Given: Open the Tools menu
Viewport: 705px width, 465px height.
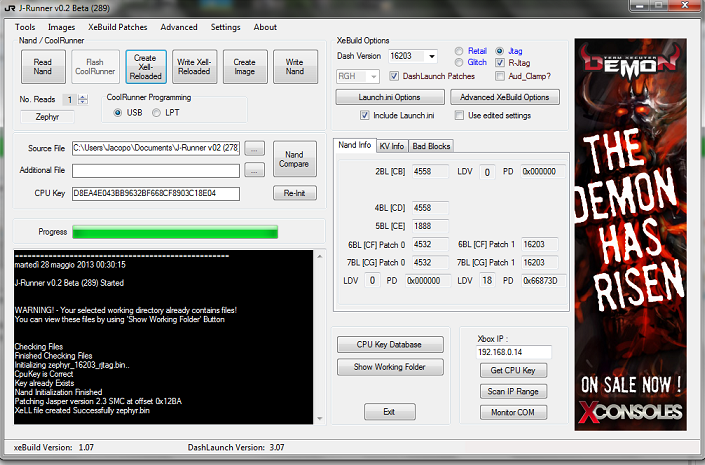Looking at the screenshot, I should [25, 27].
